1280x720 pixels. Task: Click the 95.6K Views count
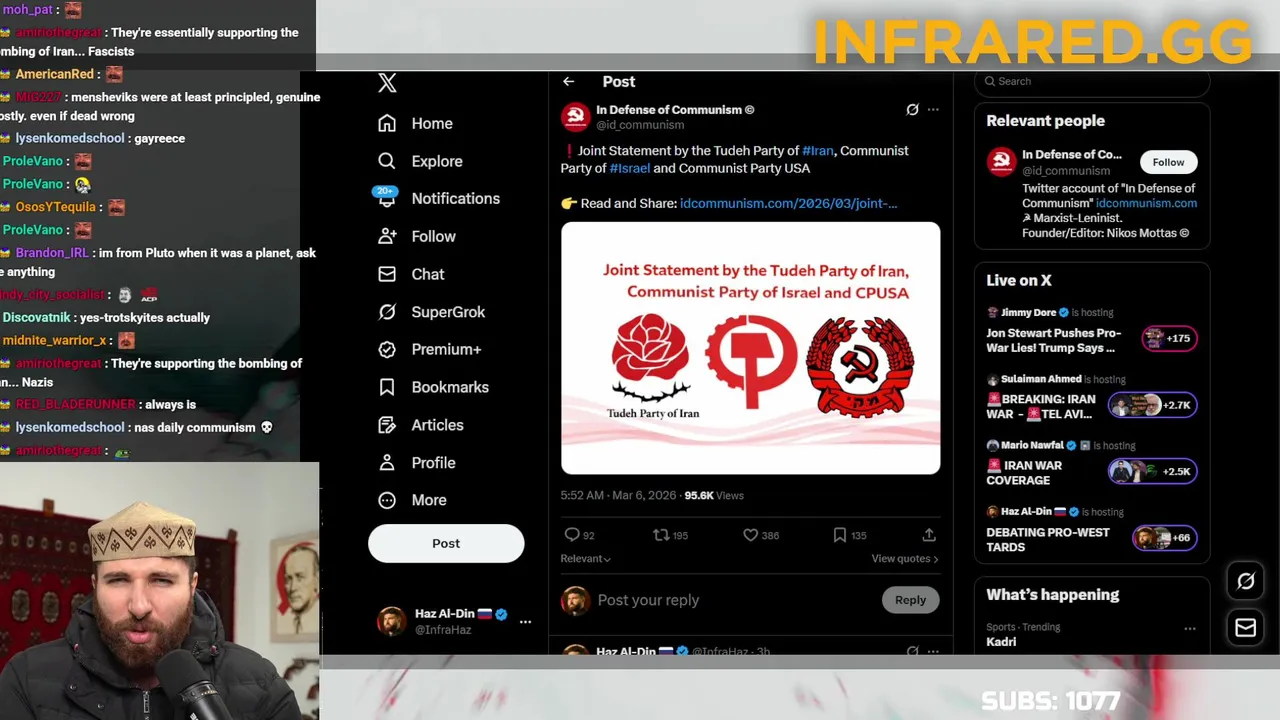click(x=714, y=496)
